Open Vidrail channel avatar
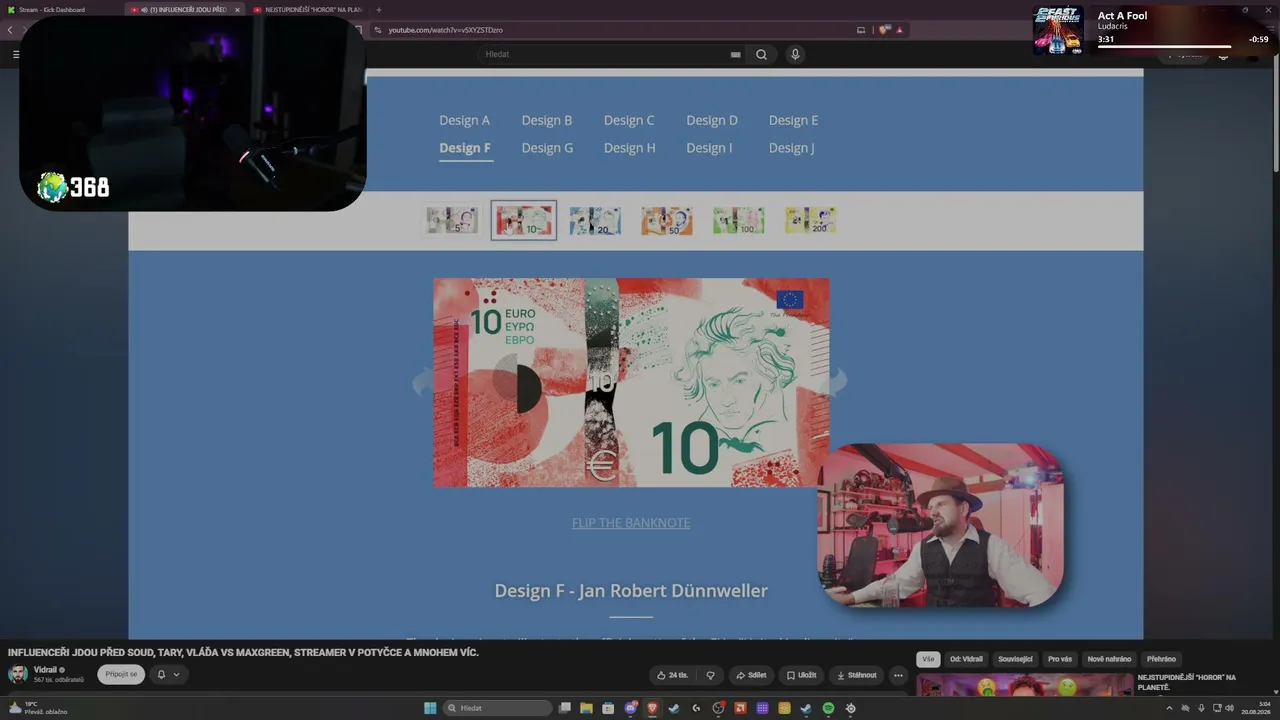1280x720 pixels. coord(18,674)
